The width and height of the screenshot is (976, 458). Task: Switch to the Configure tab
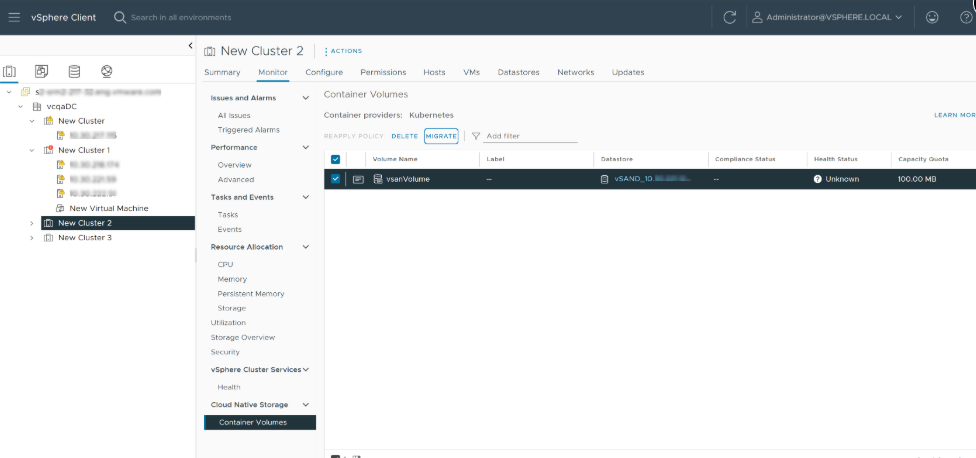[324, 72]
